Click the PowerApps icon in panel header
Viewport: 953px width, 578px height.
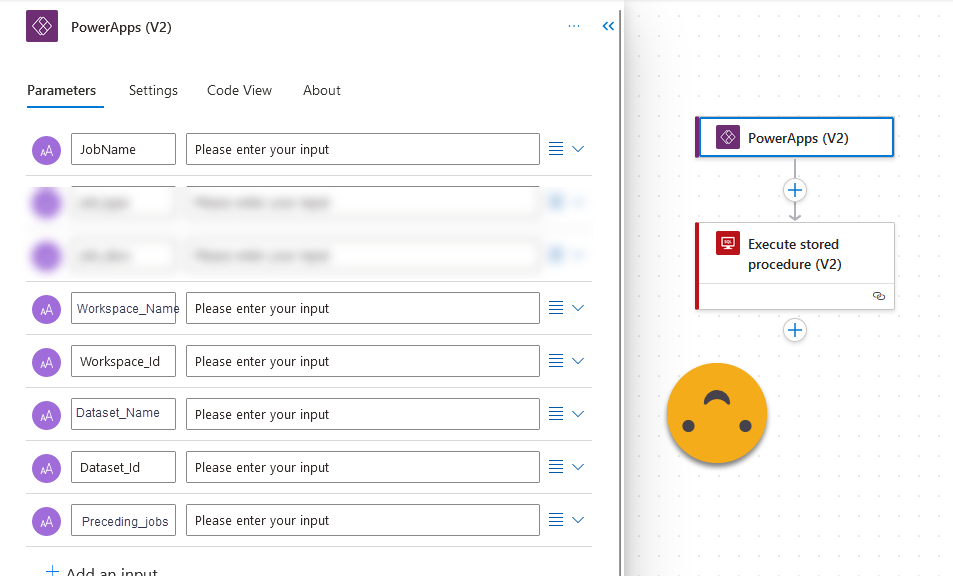[42, 27]
